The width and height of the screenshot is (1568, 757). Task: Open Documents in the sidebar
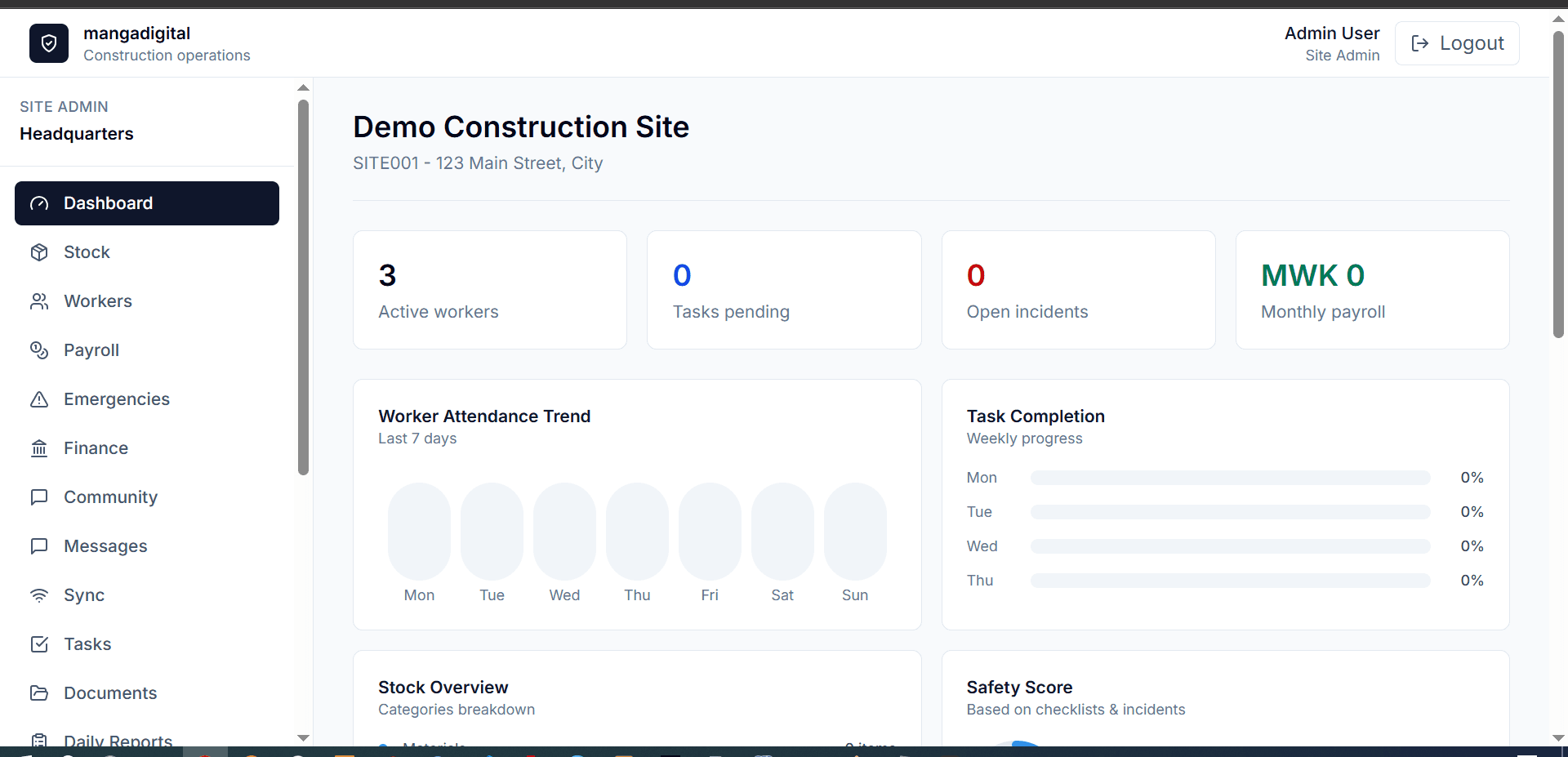[x=147, y=693]
